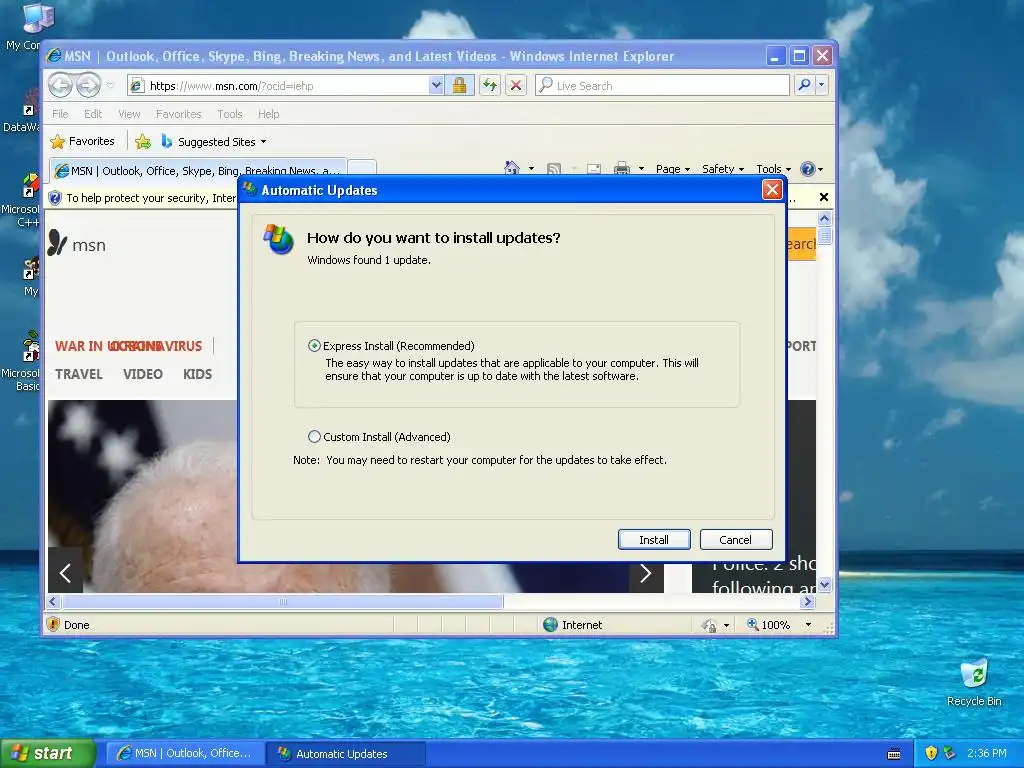Click the security lock icon in address bar
The width and height of the screenshot is (1024, 768).
pos(459,86)
